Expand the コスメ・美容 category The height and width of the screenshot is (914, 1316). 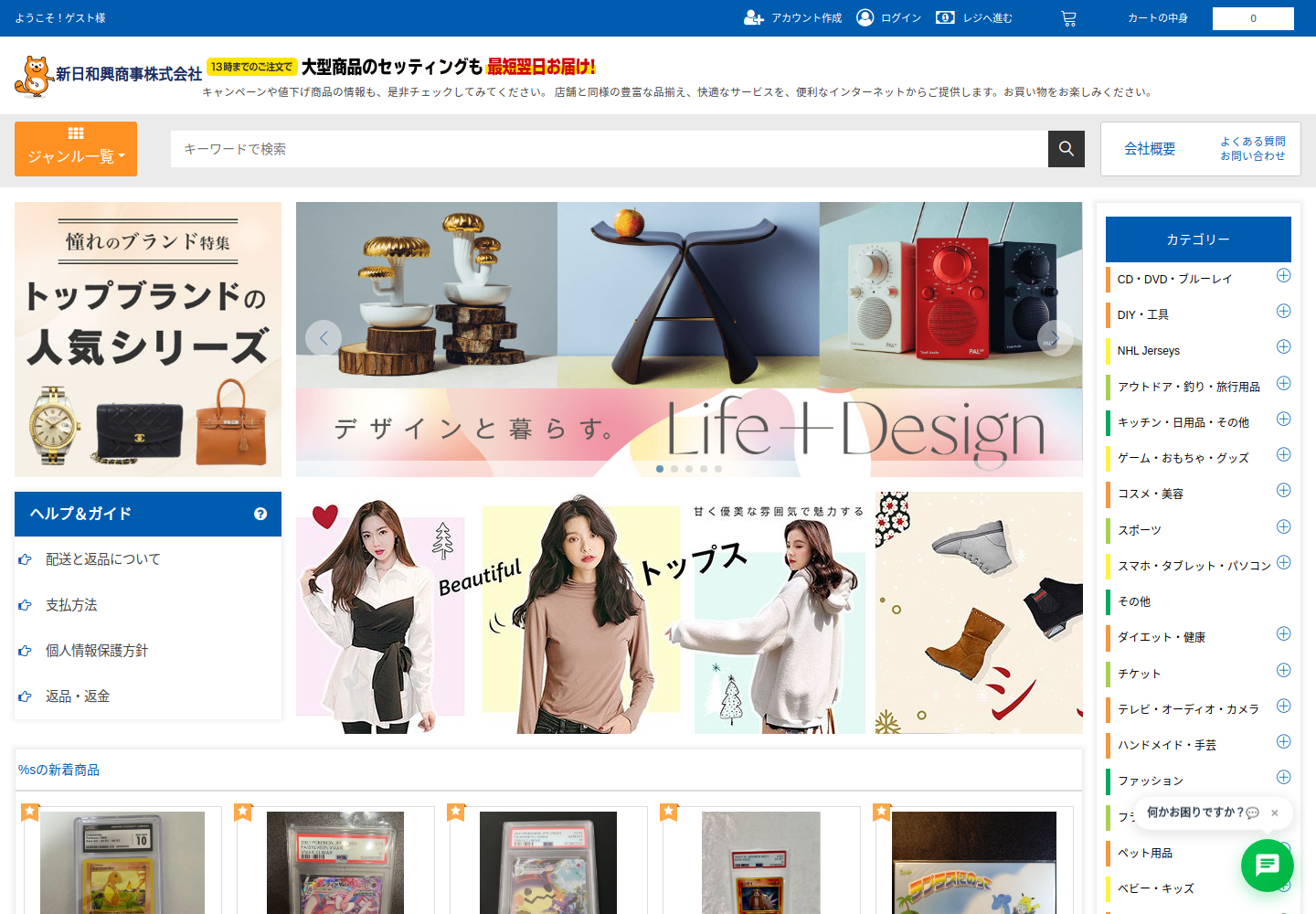[x=1283, y=490]
